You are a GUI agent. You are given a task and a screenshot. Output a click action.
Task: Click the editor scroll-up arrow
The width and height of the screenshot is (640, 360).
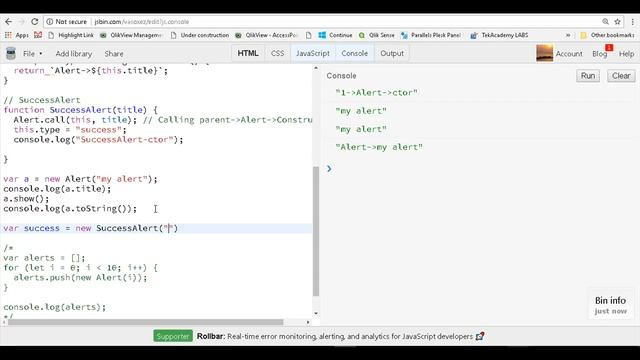316,68
